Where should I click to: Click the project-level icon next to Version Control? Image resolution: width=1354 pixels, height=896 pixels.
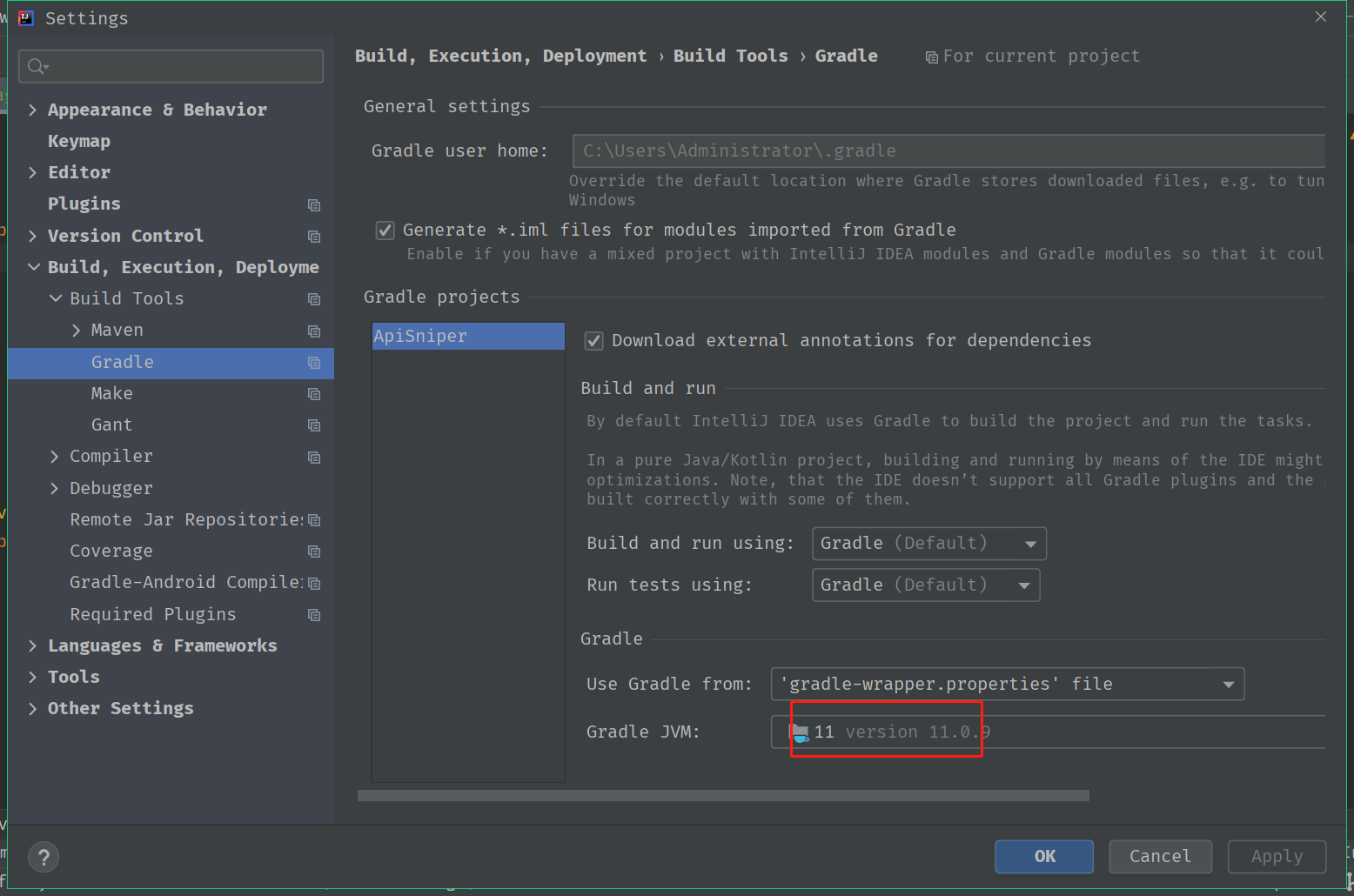point(314,237)
